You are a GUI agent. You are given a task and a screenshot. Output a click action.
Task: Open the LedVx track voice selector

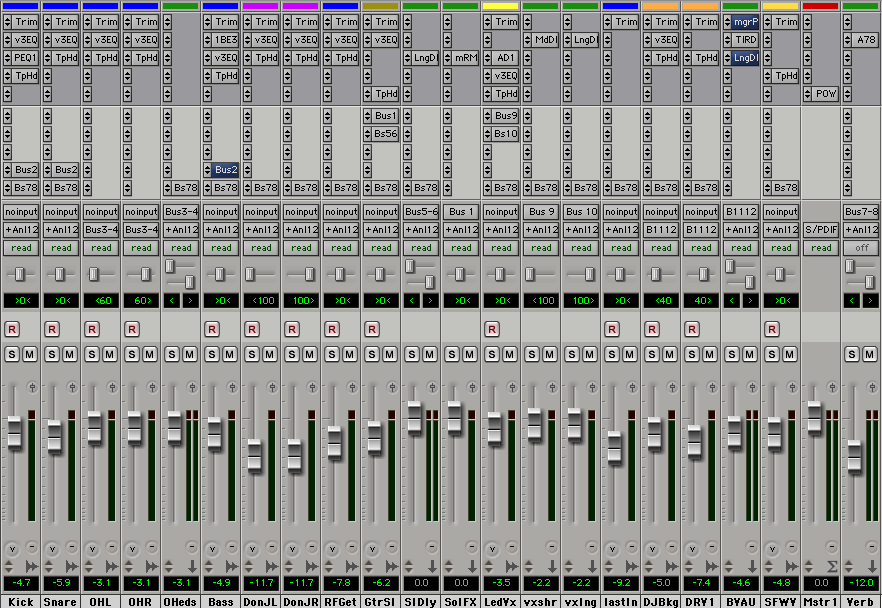click(492, 548)
